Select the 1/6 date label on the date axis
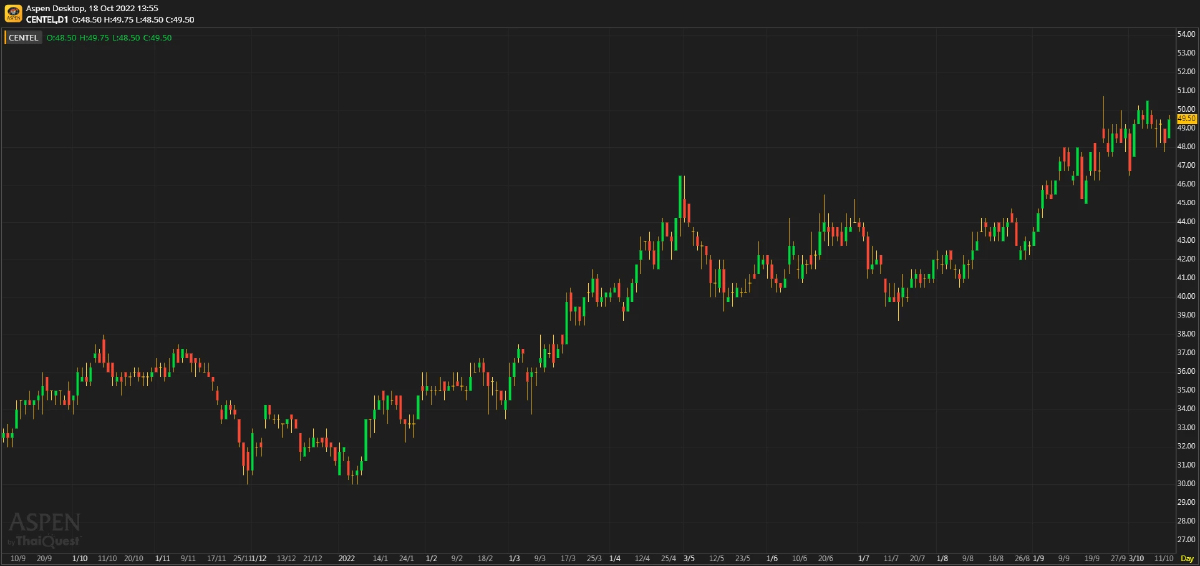The height and width of the screenshot is (566, 1200). [772, 558]
